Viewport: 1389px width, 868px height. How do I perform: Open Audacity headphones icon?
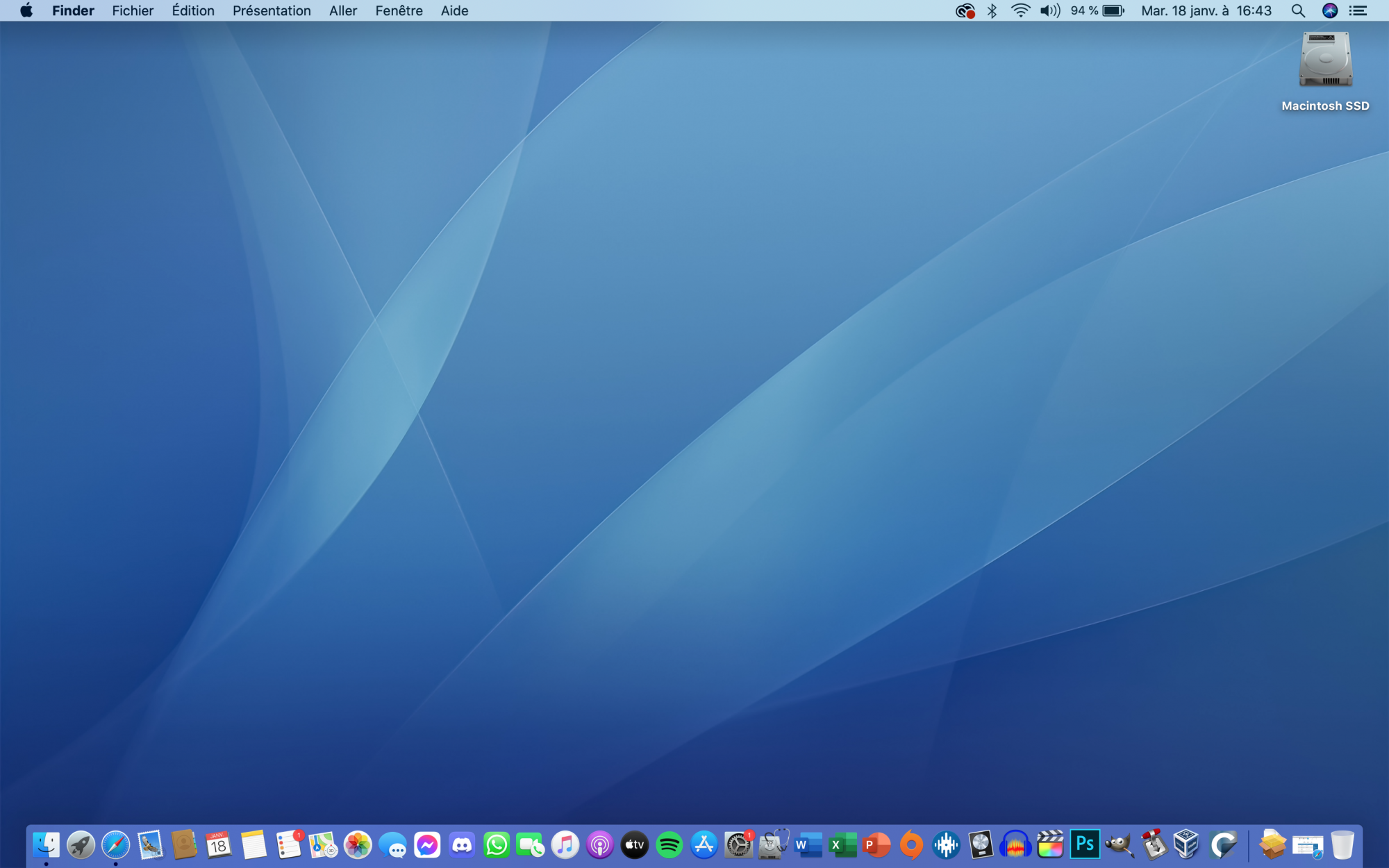[1015, 845]
